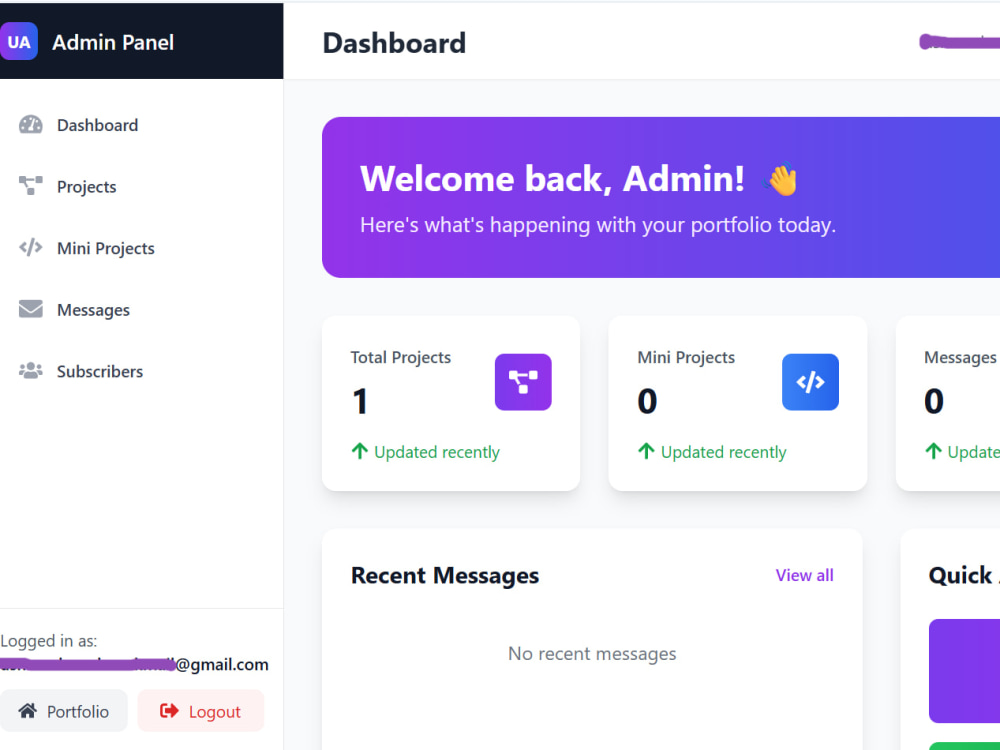The width and height of the screenshot is (1000, 750).
Task: Click the logged-in gmail.com email address
Action: click(134, 665)
